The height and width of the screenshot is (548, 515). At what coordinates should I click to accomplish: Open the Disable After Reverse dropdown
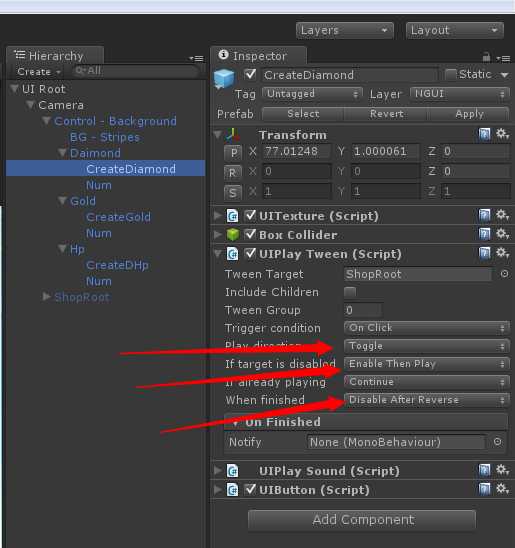(x=427, y=400)
